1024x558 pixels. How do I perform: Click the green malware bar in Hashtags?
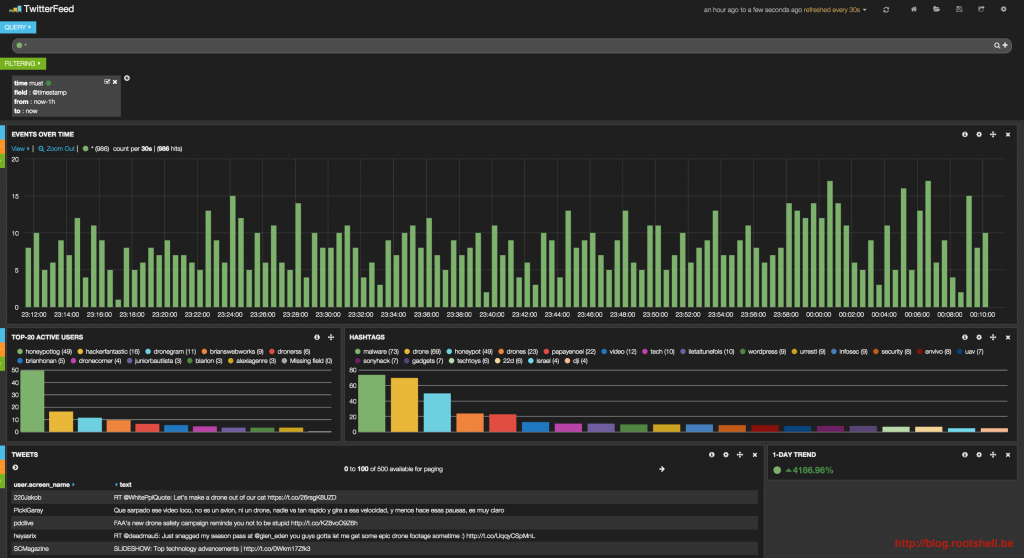click(x=372, y=403)
